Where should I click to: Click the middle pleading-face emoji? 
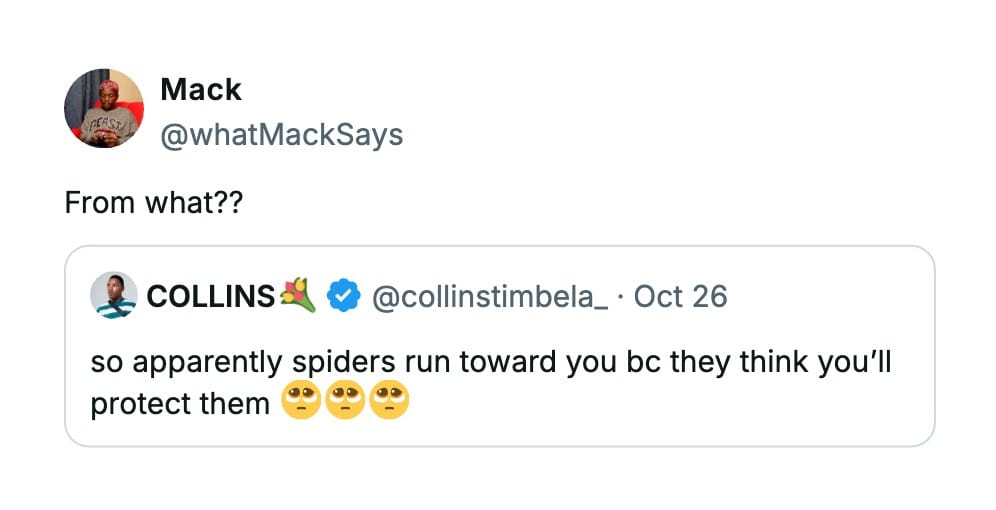(x=345, y=402)
